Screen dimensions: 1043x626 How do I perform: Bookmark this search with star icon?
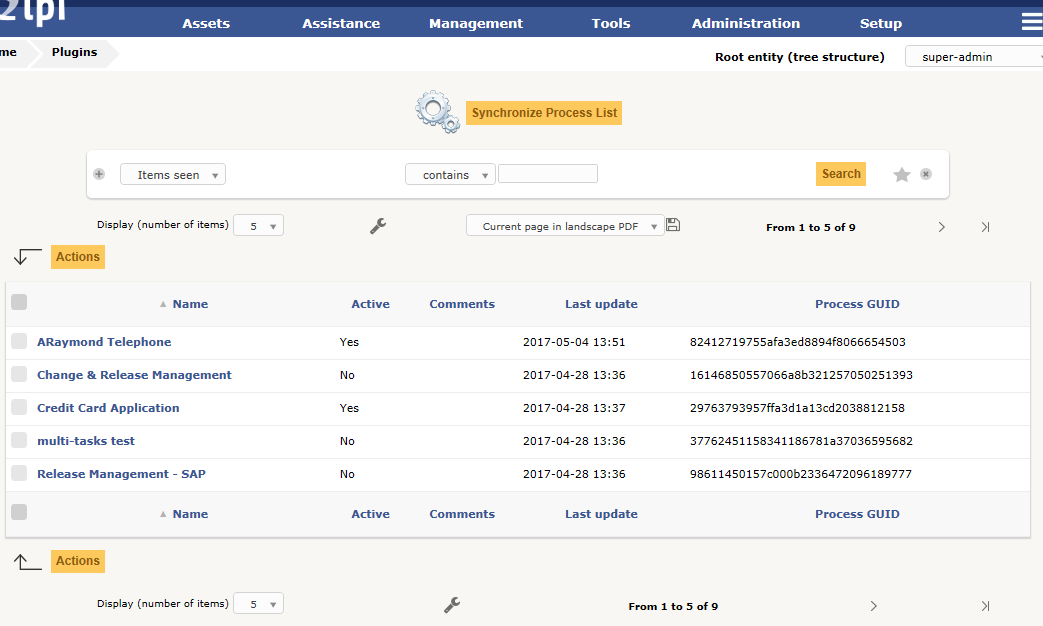pyautogui.click(x=901, y=175)
